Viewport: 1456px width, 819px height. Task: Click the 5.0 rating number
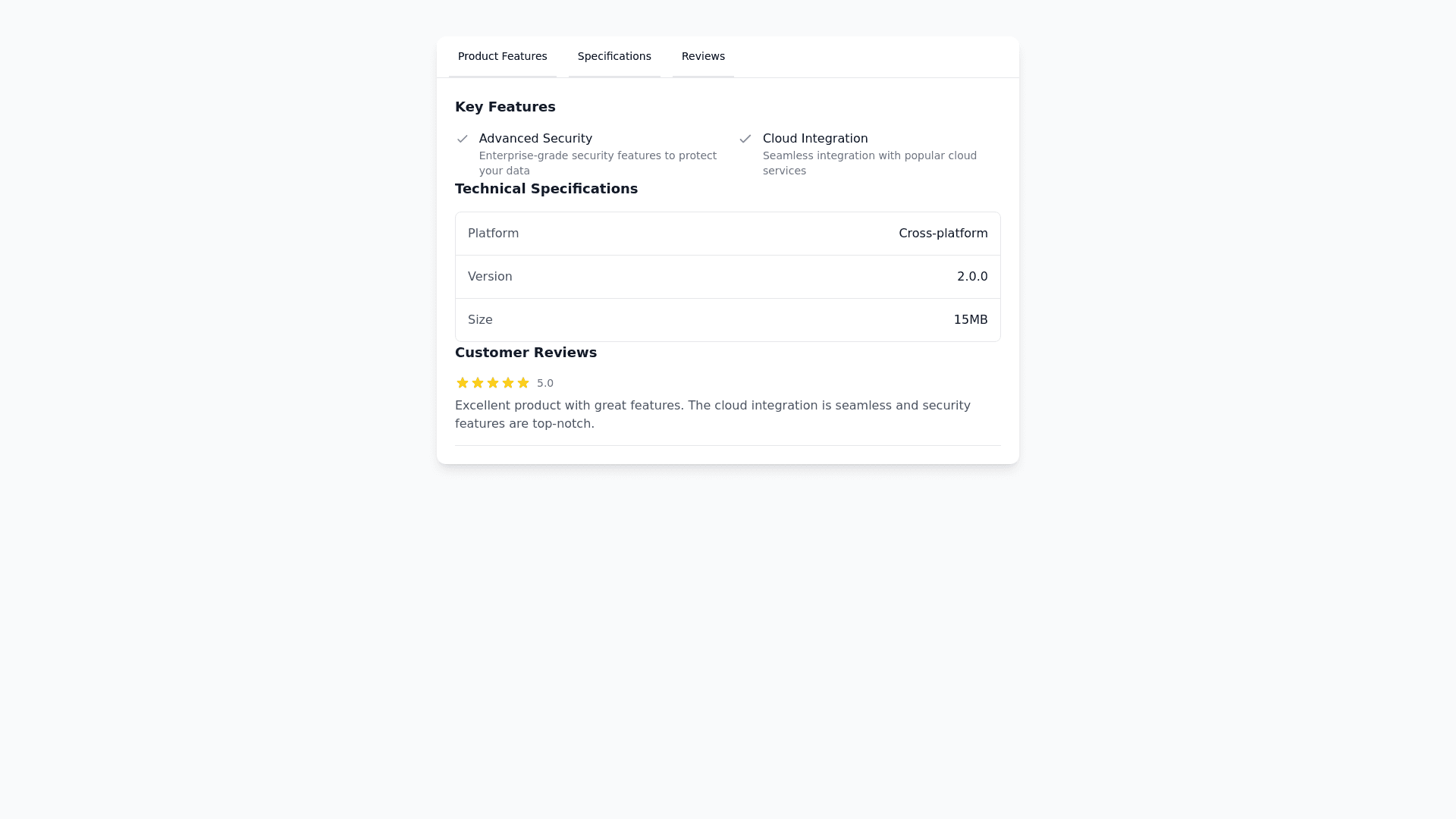point(545,384)
